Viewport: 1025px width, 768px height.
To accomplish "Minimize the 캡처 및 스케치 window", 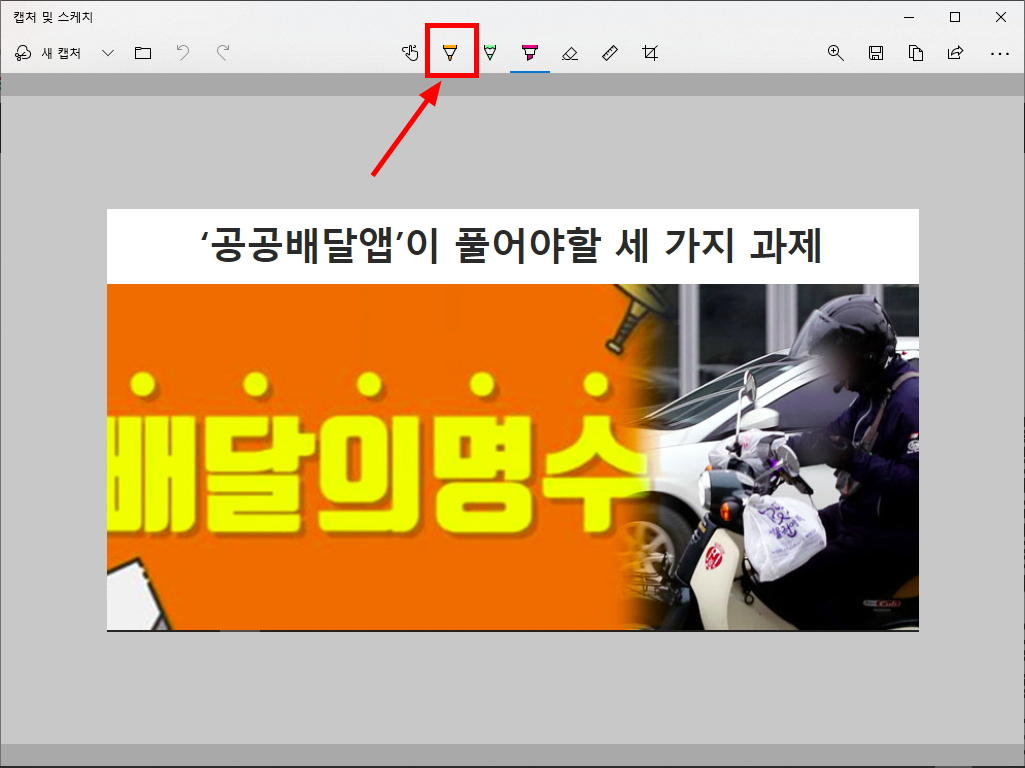I will click(909, 17).
